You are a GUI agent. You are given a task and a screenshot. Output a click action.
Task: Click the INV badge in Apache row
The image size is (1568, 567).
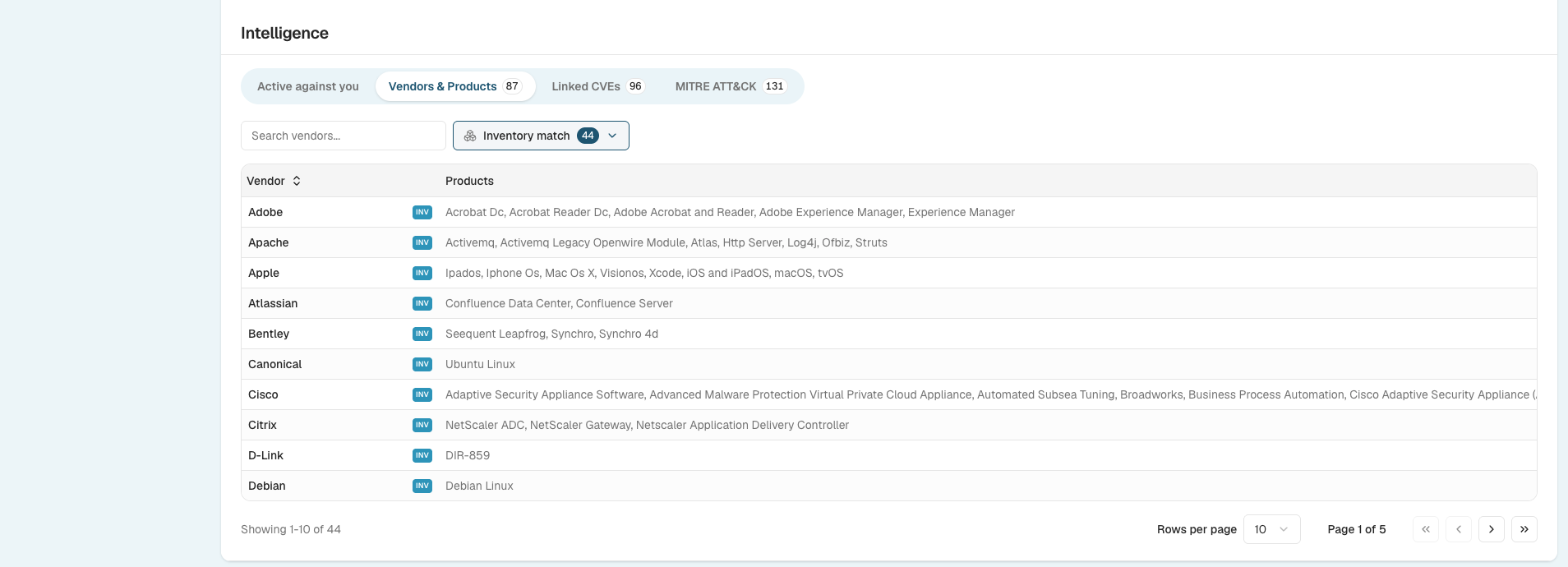(422, 242)
